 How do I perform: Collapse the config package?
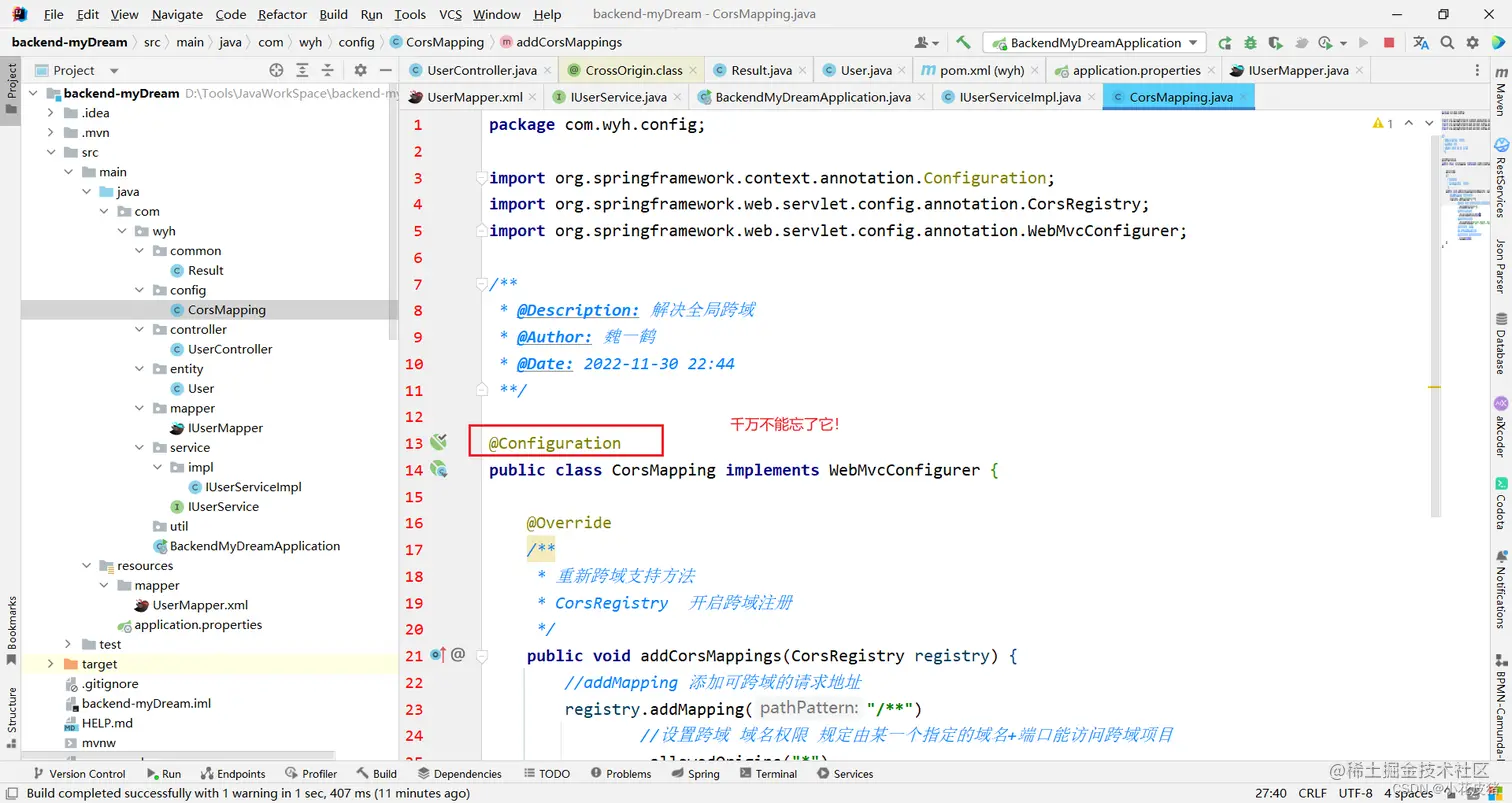(x=140, y=290)
